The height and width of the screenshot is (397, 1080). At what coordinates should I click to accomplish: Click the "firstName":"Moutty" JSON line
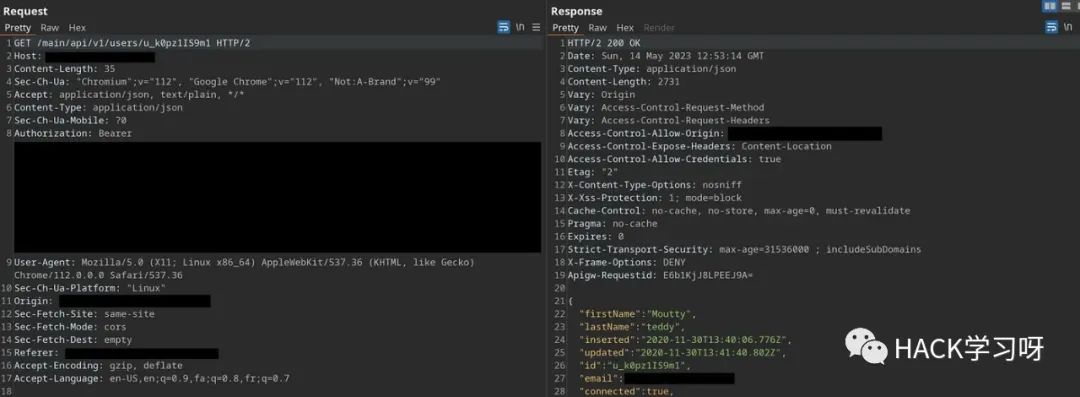[x=637, y=314]
